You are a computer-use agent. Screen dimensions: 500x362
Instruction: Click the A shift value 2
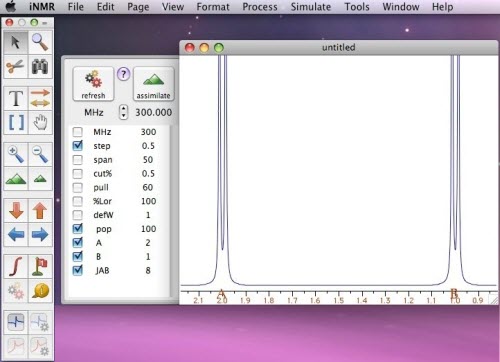coord(148,243)
